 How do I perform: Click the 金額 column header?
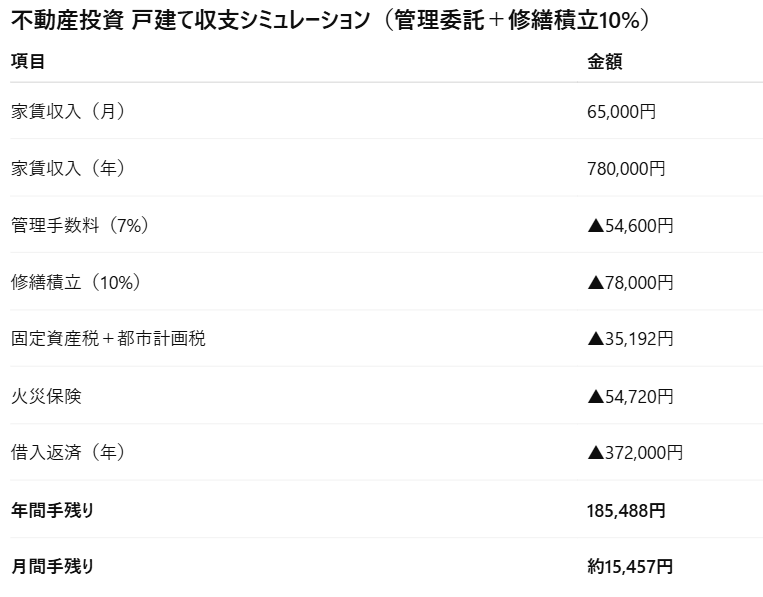pyautogui.click(x=605, y=61)
